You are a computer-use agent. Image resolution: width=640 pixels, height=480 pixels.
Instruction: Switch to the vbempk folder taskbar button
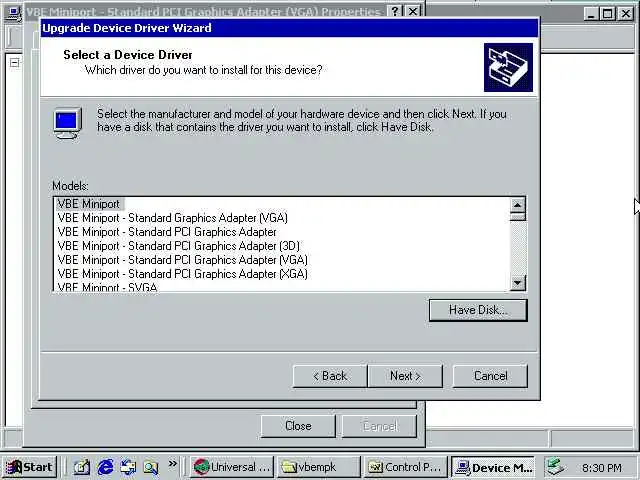tap(319, 467)
